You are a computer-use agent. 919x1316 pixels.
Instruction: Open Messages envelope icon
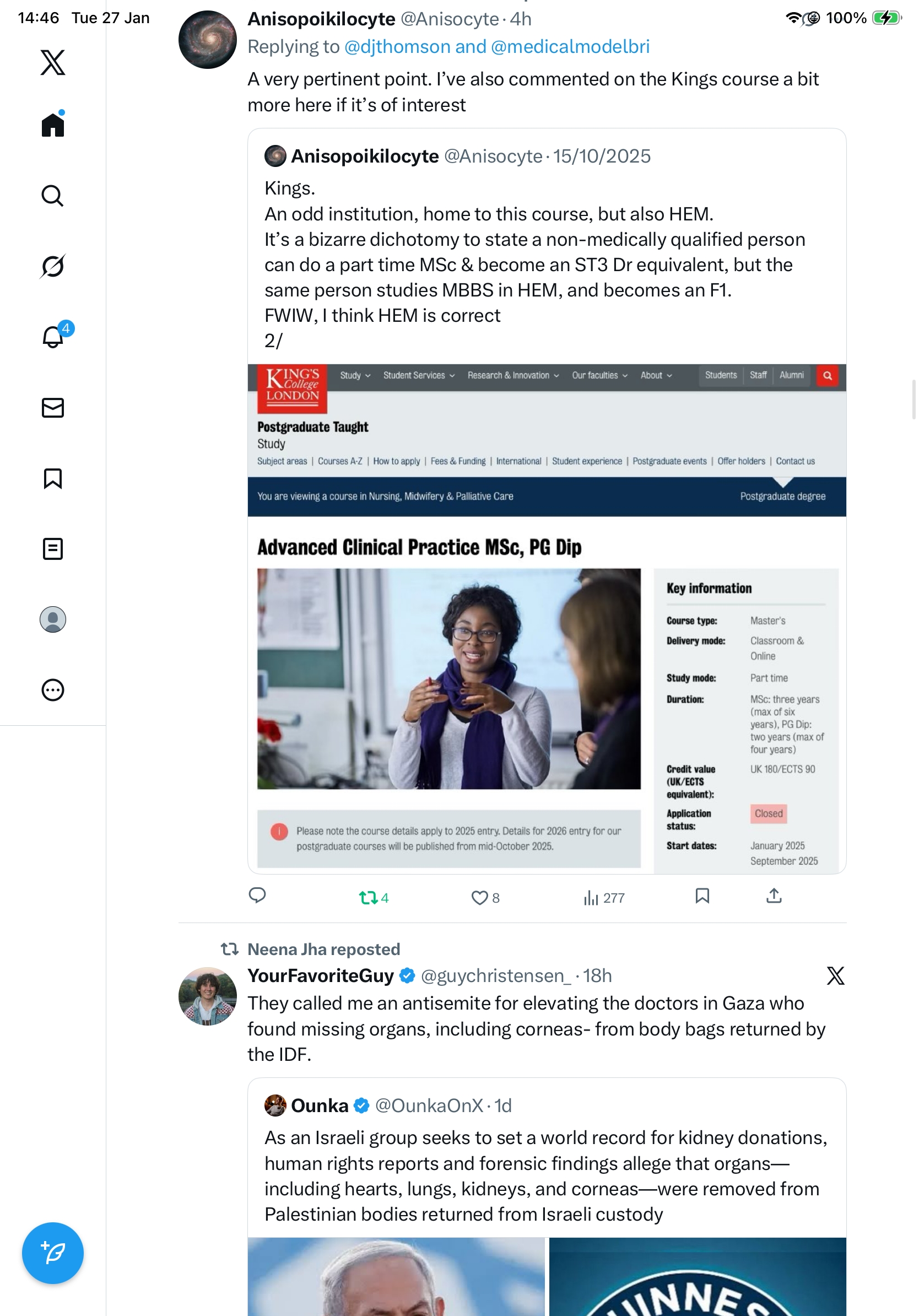tap(53, 407)
